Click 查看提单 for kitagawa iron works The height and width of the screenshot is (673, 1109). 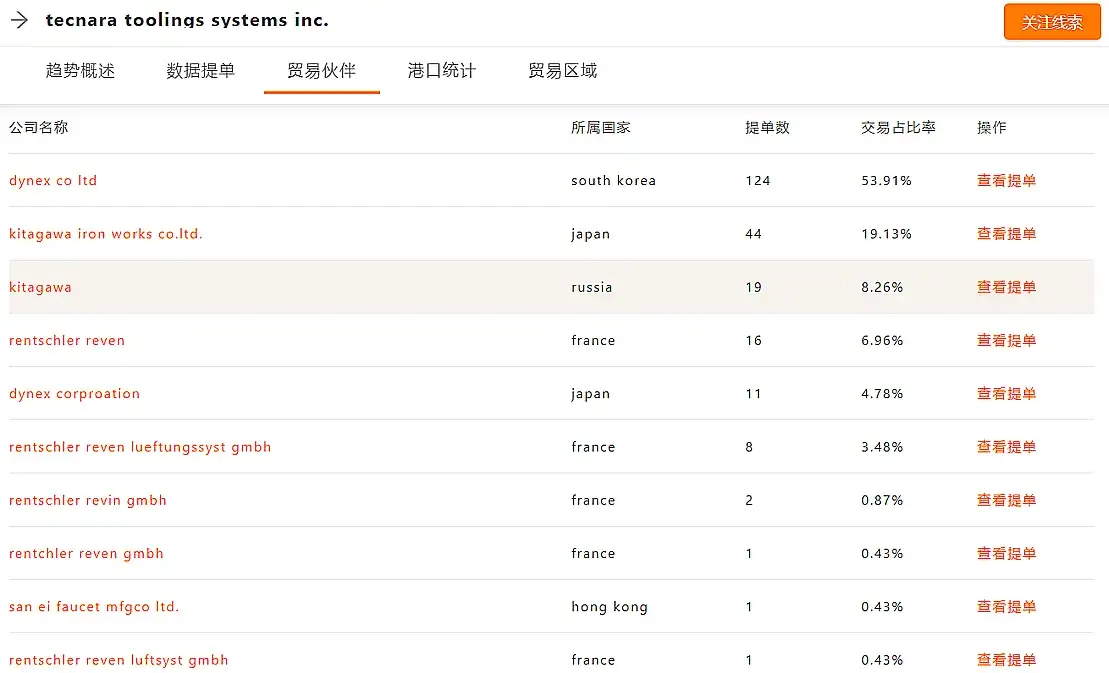click(x=1006, y=234)
